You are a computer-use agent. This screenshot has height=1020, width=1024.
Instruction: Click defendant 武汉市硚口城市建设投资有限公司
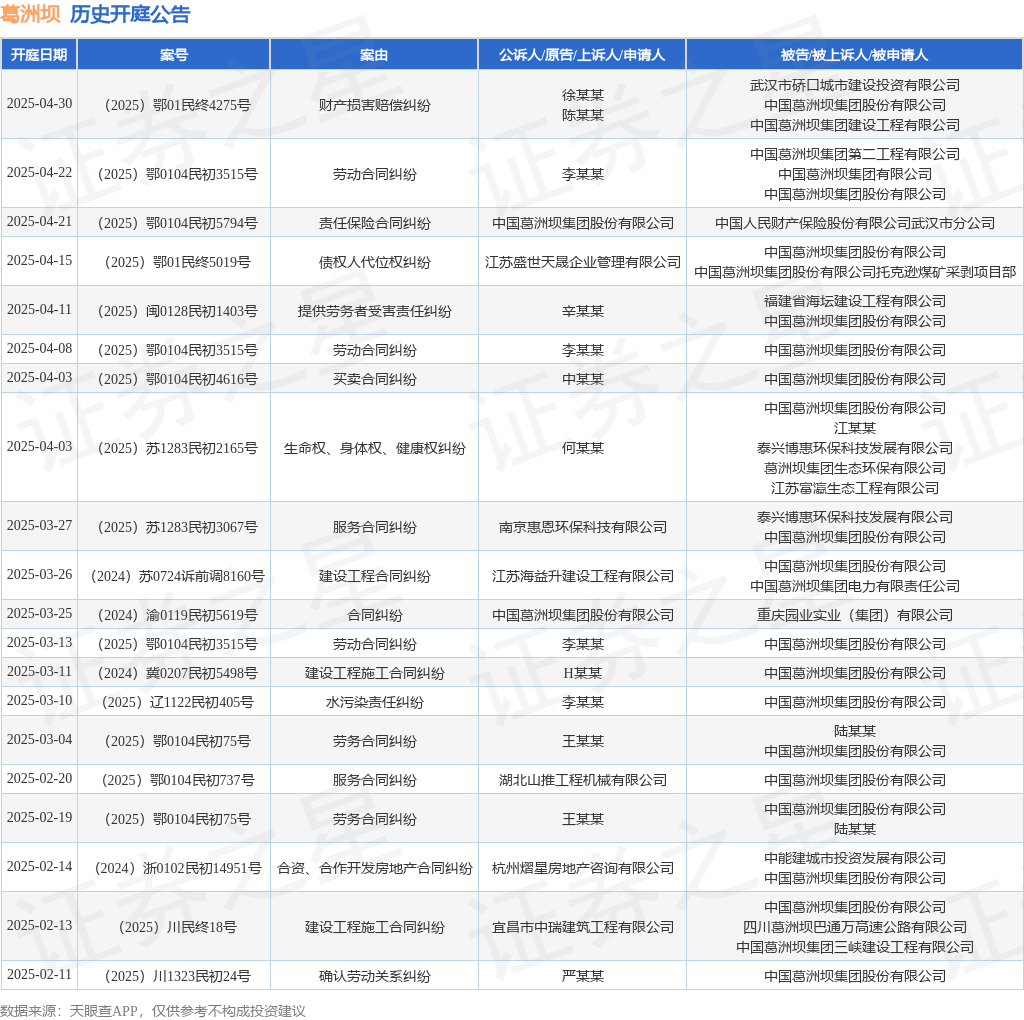click(854, 85)
